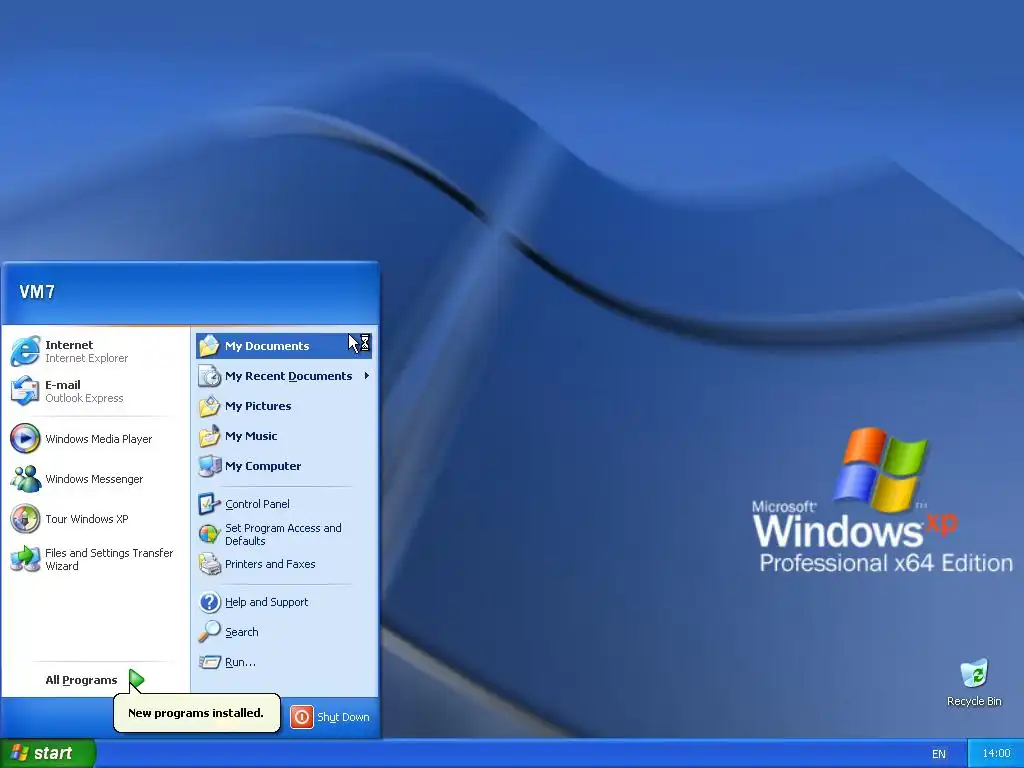
Task: Click the Recycle Bin label text
Action: 974,701
